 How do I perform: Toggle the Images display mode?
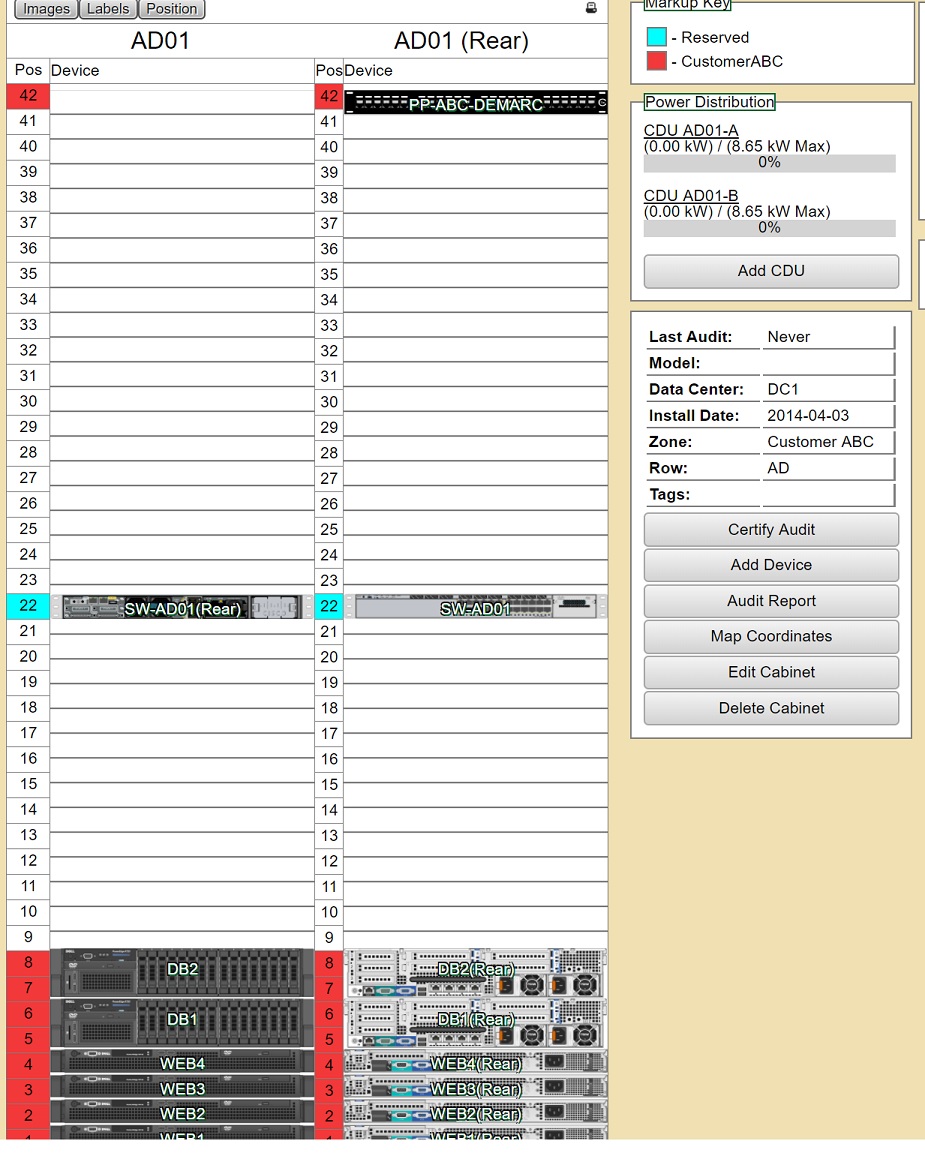point(45,9)
